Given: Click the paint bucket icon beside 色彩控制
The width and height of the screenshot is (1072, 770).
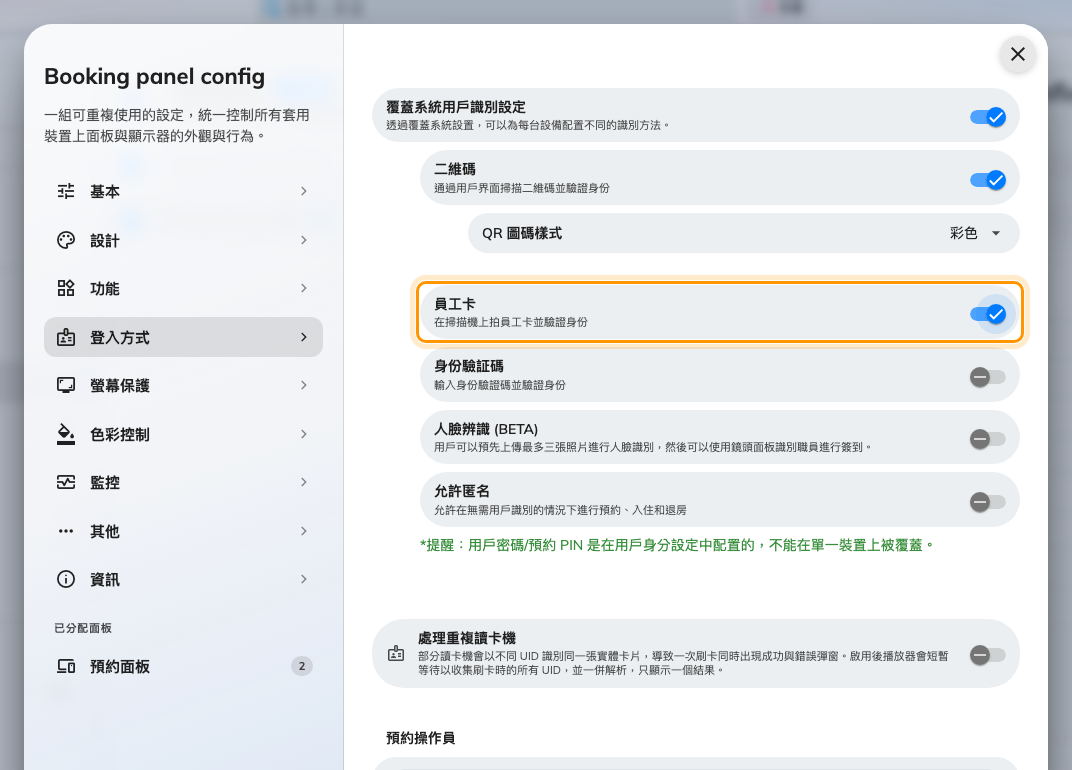Looking at the screenshot, I should coord(66,434).
